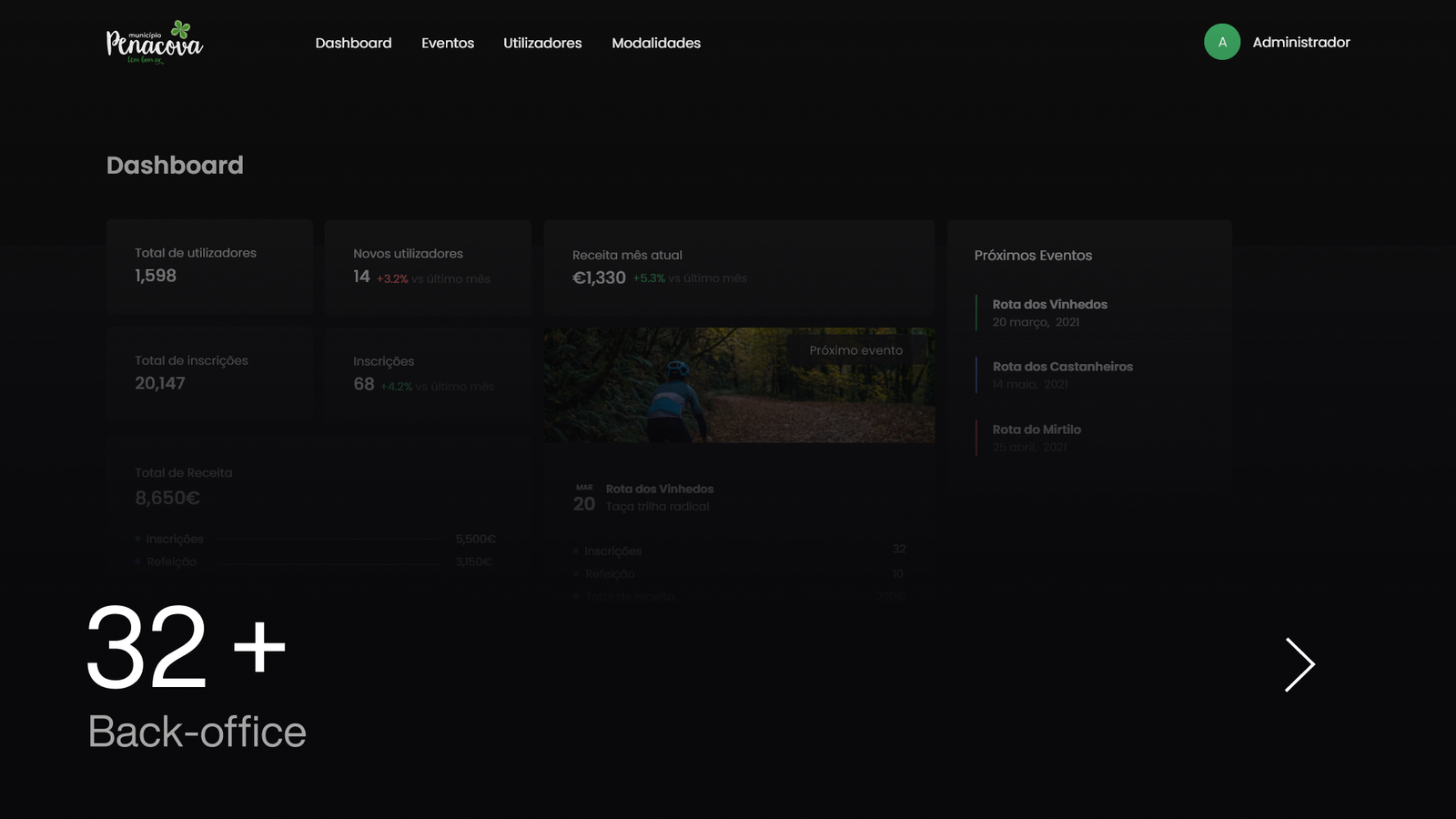Viewport: 1456px width, 819px height.
Task: Open the Rota dos Castanheiros event link
Action: (x=1062, y=366)
